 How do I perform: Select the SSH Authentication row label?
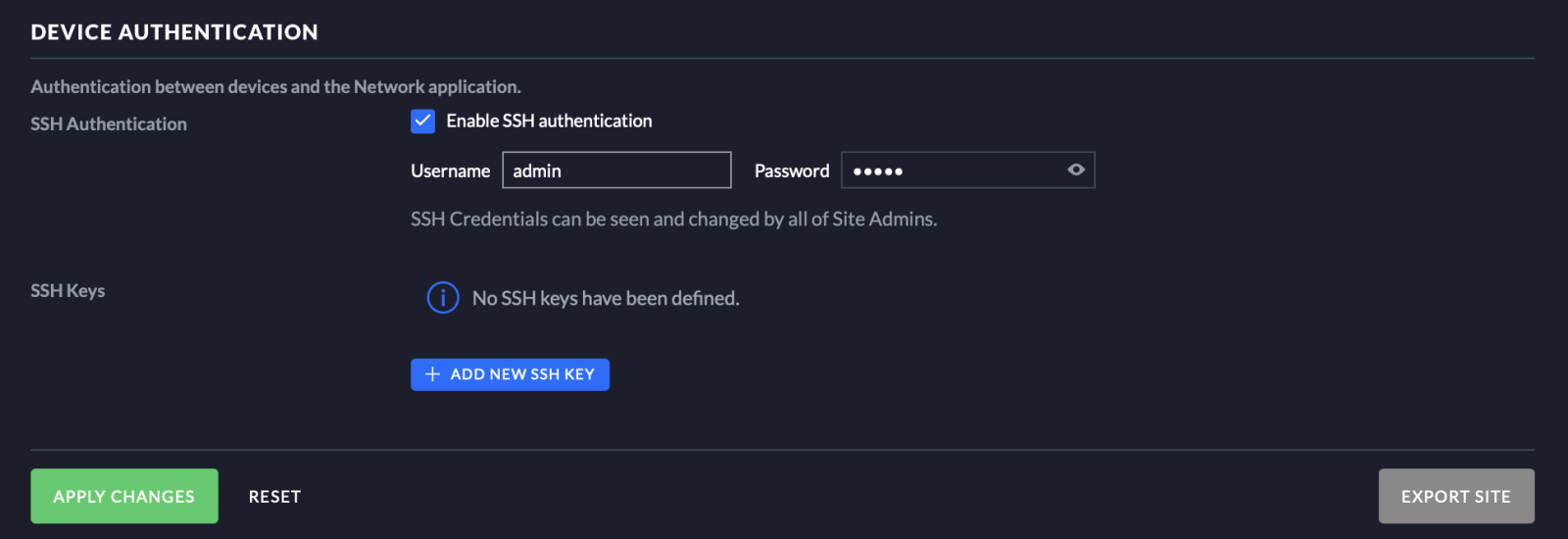pos(109,123)
